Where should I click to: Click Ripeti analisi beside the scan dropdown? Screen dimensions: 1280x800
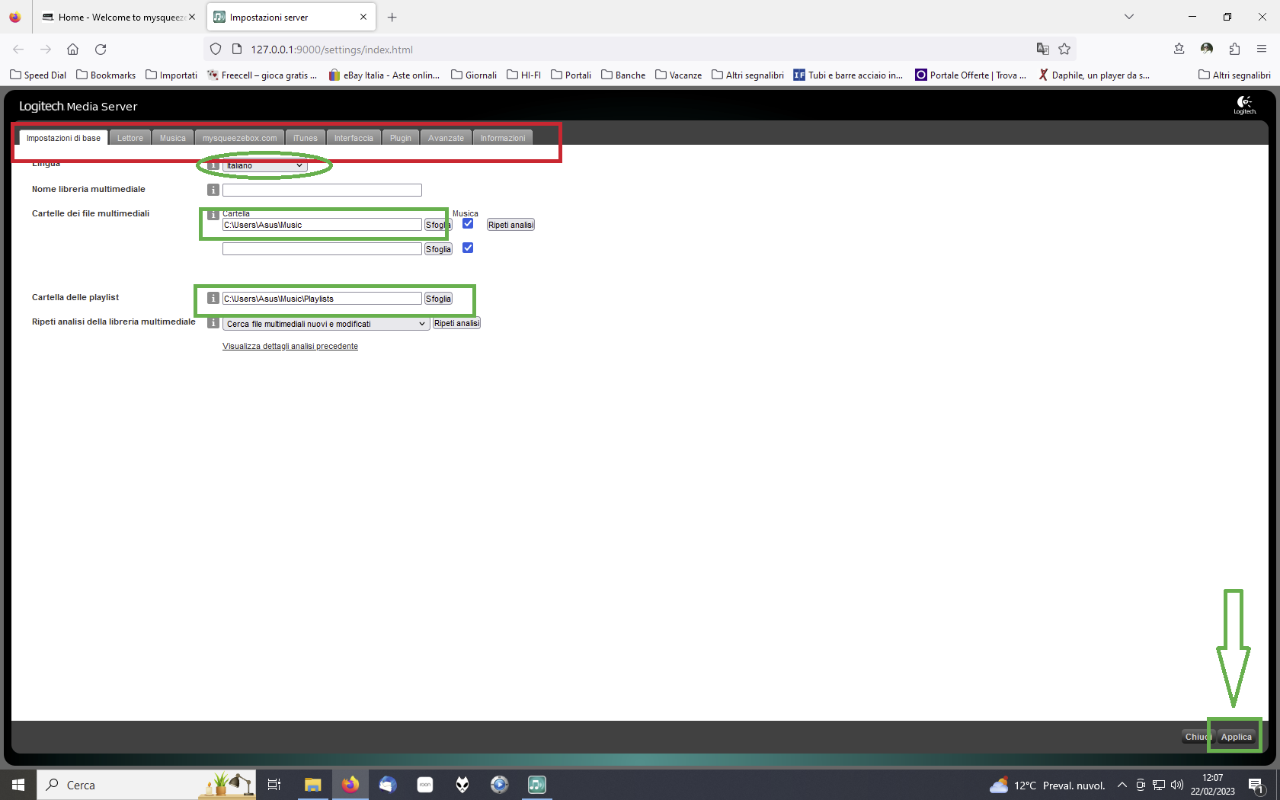point(457,323)
